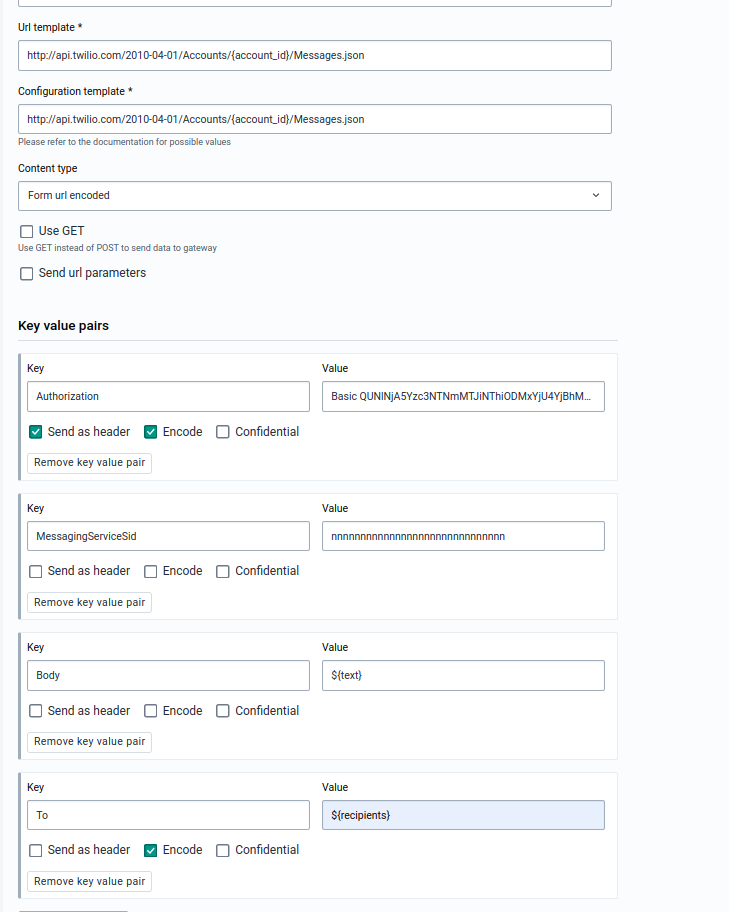Remove the Body key value pair
The height and width of the screenshot is (912, 729).
coord(89,742)
